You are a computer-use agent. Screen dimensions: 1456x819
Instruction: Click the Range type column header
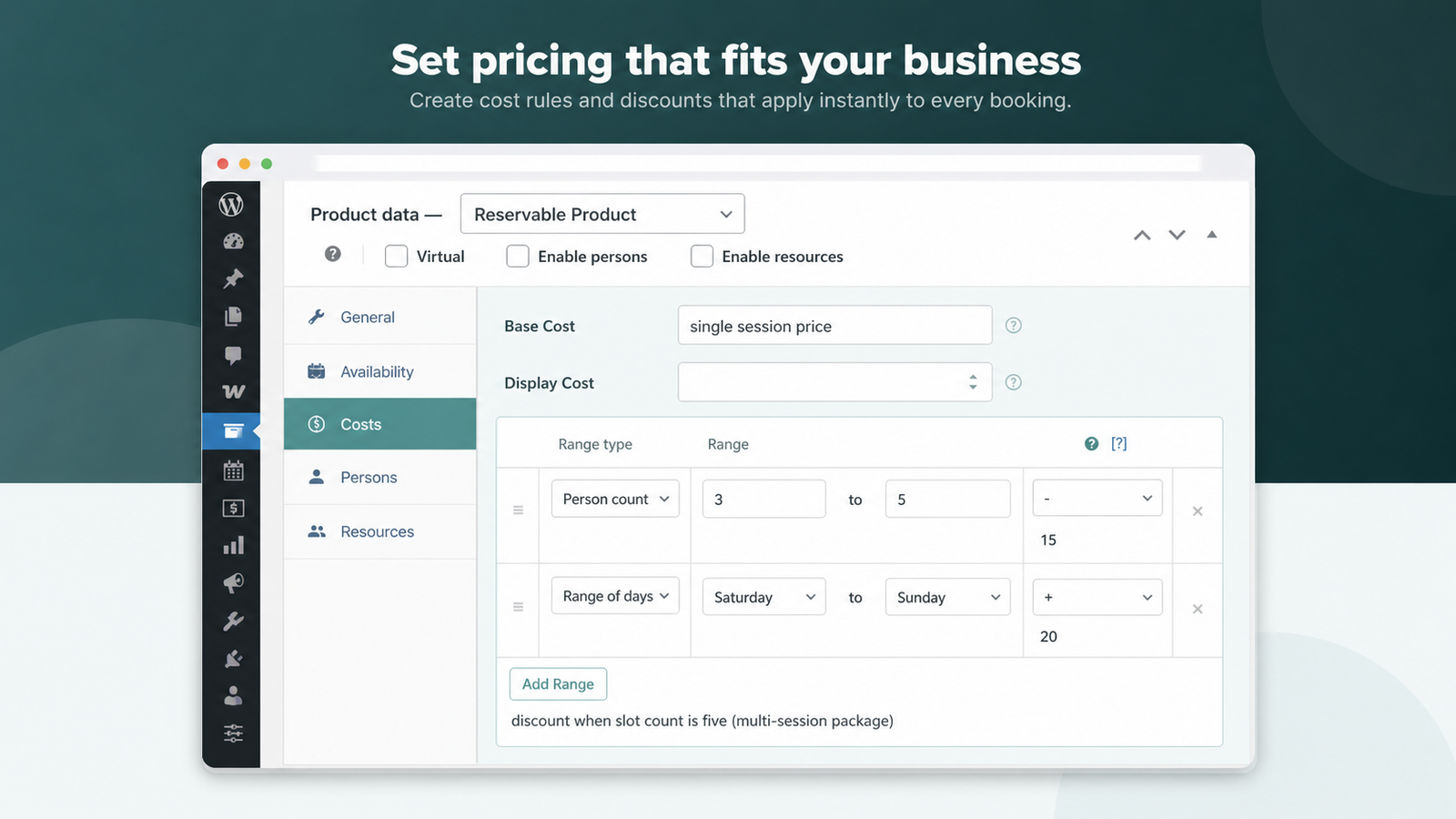(595, 444)
